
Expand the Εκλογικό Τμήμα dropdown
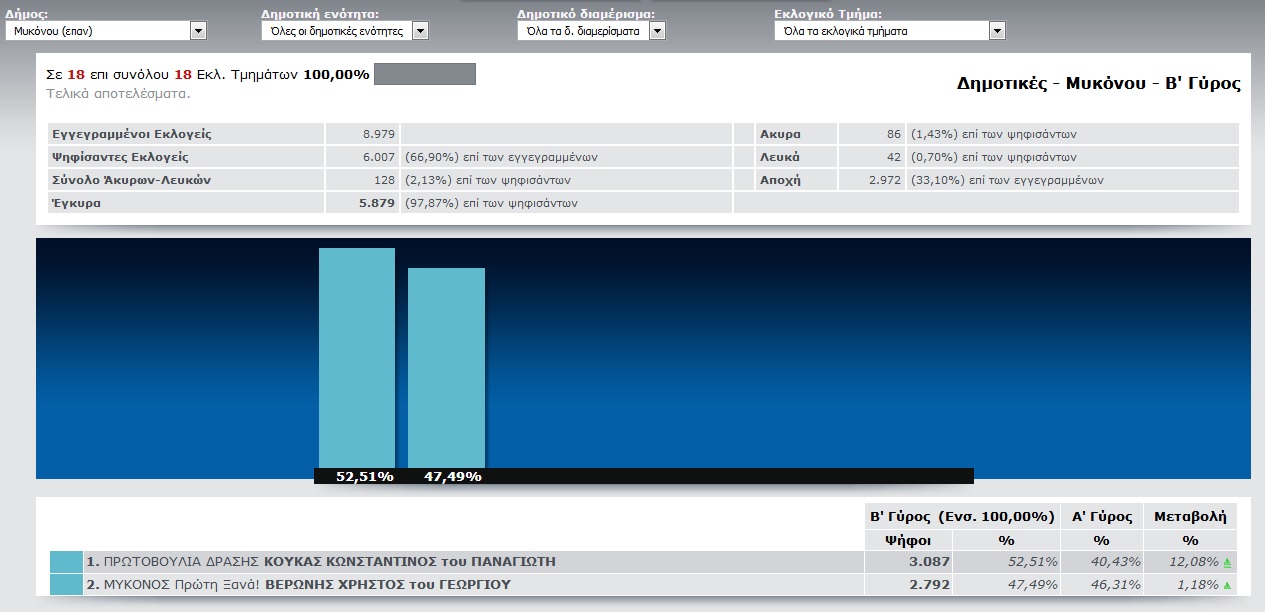889,31
